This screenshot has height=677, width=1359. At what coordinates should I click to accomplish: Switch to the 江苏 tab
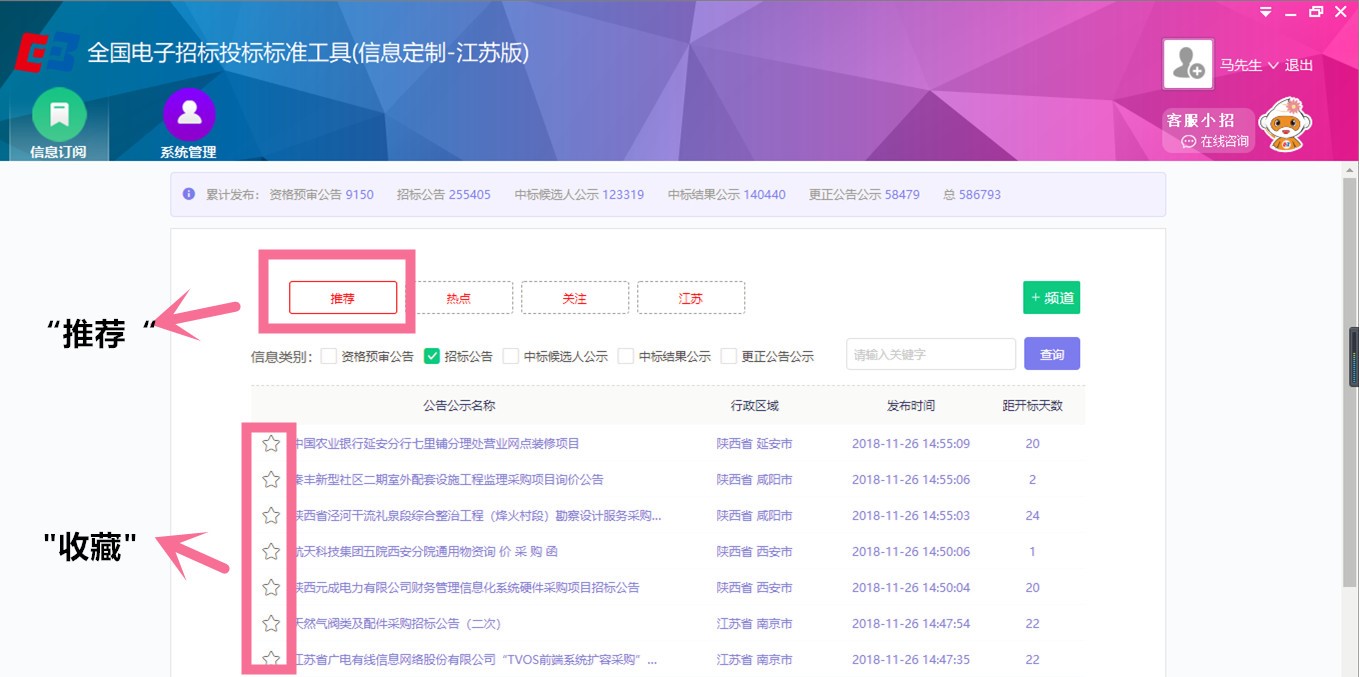[691, 297]
